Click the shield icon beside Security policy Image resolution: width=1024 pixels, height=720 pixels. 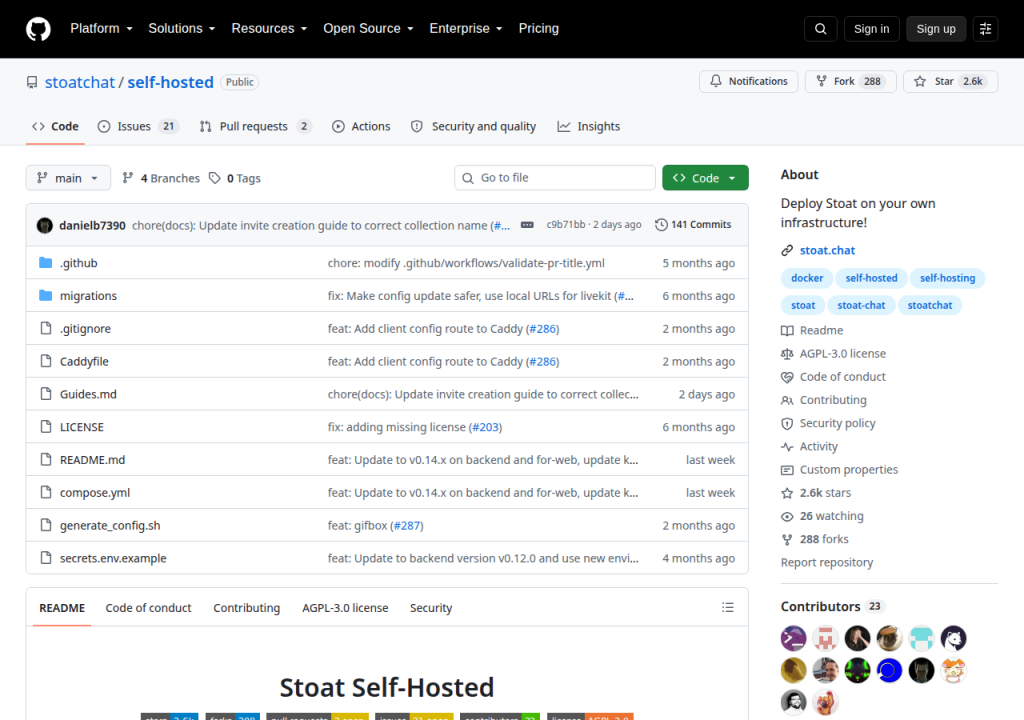click(x=787, y=423)
